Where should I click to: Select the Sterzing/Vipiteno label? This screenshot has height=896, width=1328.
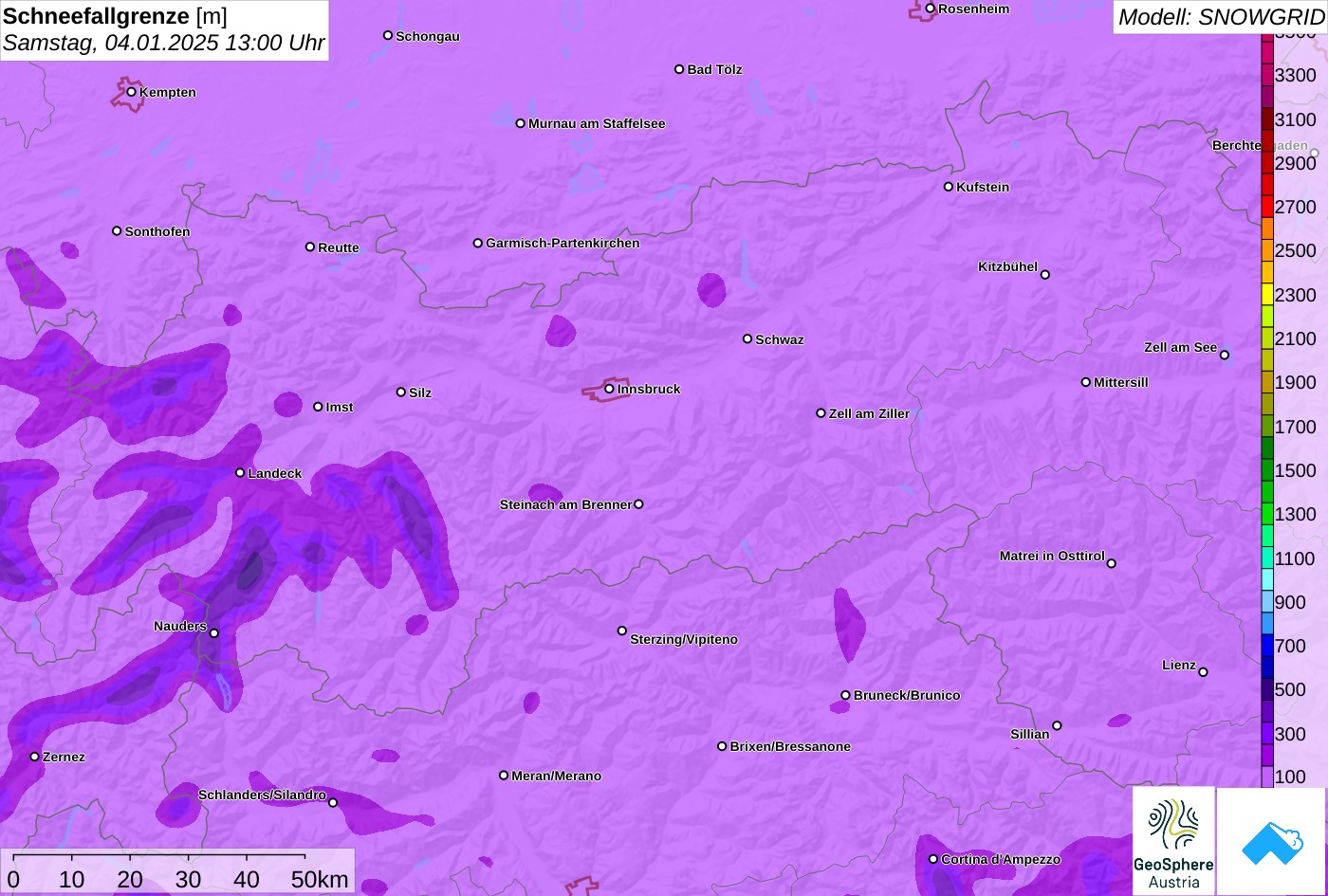(x=684, y=639)
